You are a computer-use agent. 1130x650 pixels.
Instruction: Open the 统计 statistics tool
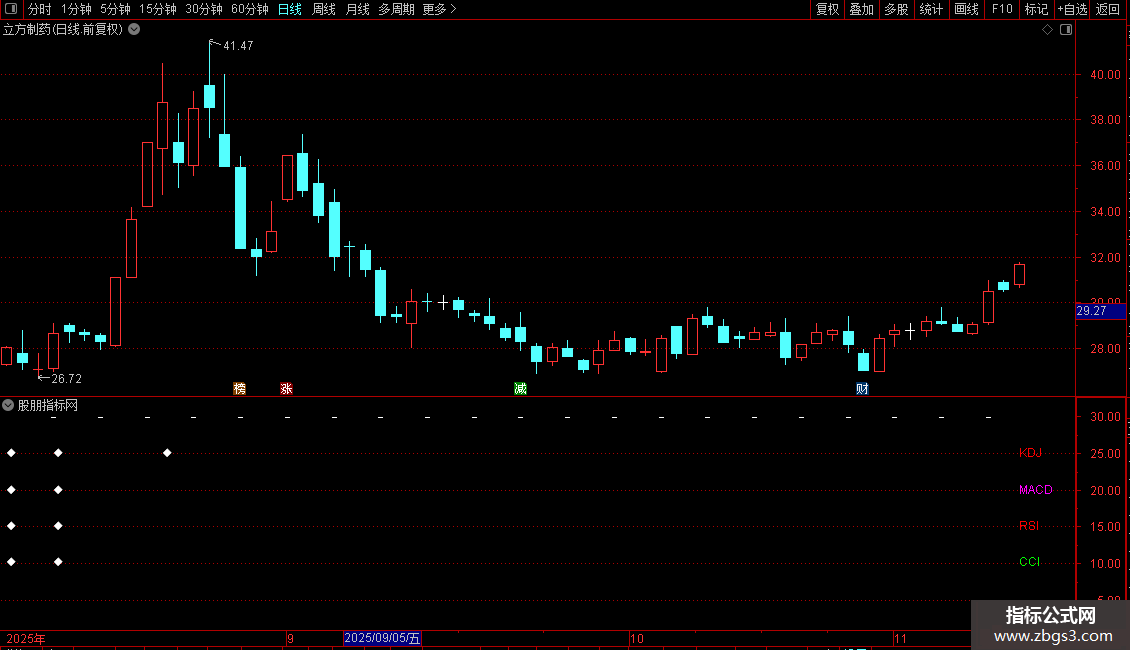(x=931, y=9)
